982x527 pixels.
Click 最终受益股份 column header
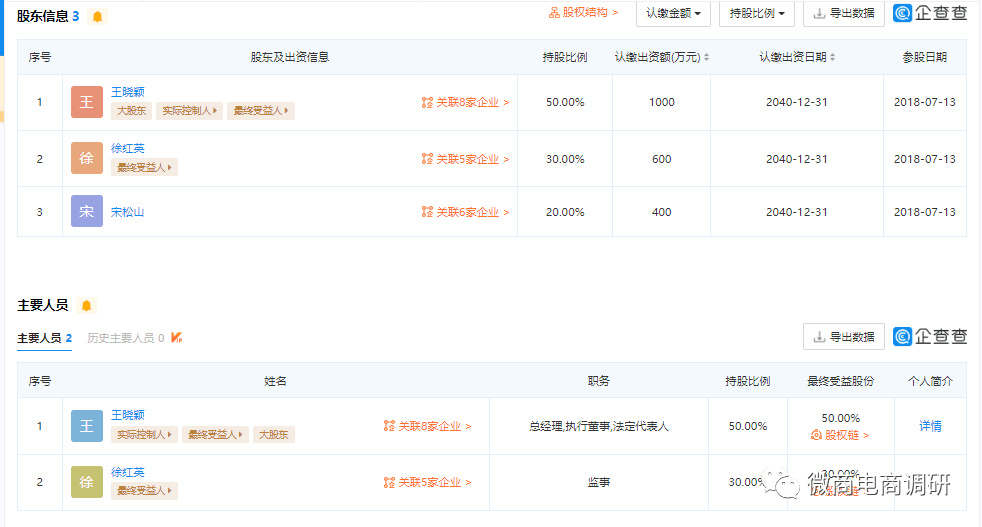tap(840, 381)
